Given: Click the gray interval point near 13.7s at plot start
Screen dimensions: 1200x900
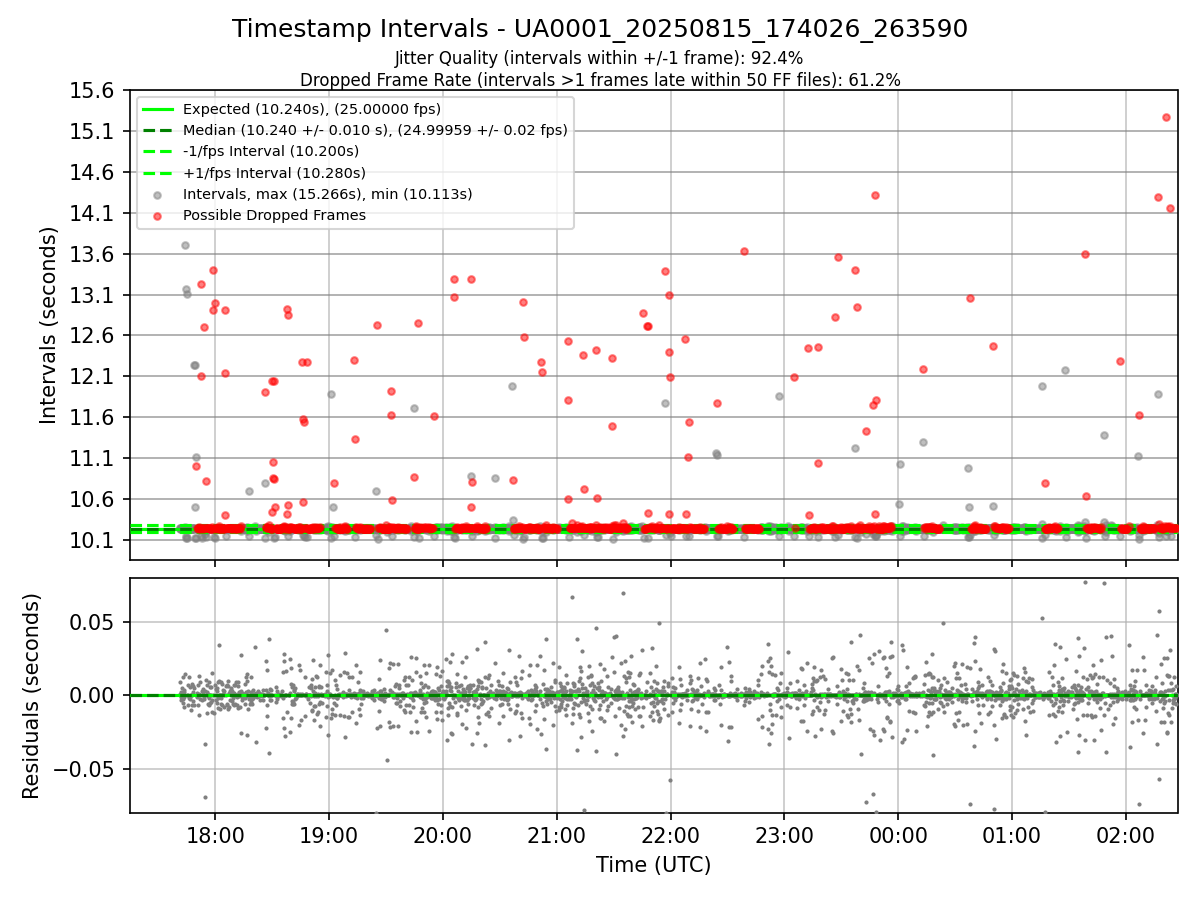Looking at the screenshot, I should [185, 245].
